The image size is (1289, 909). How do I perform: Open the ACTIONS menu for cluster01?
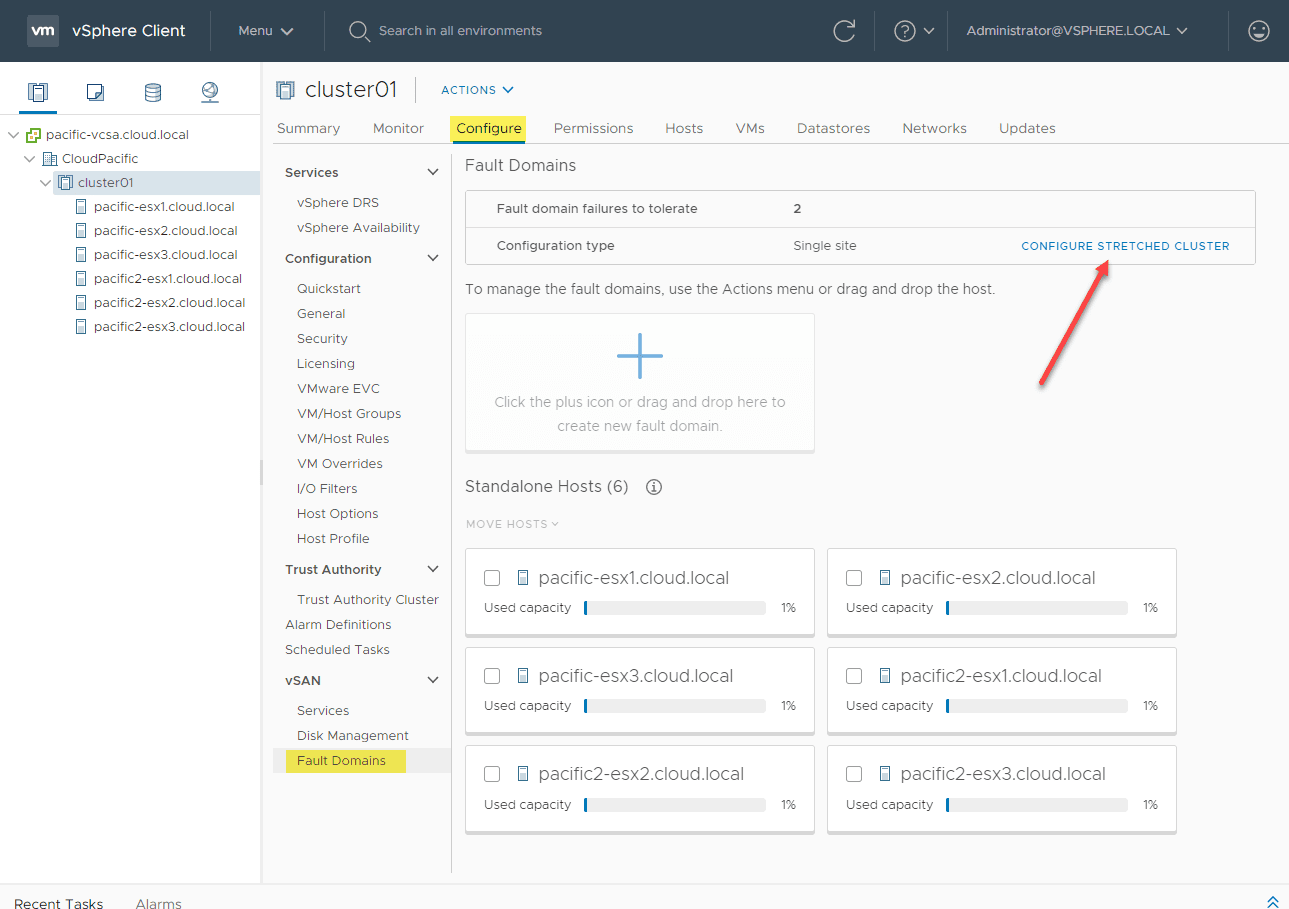[477, 90]
